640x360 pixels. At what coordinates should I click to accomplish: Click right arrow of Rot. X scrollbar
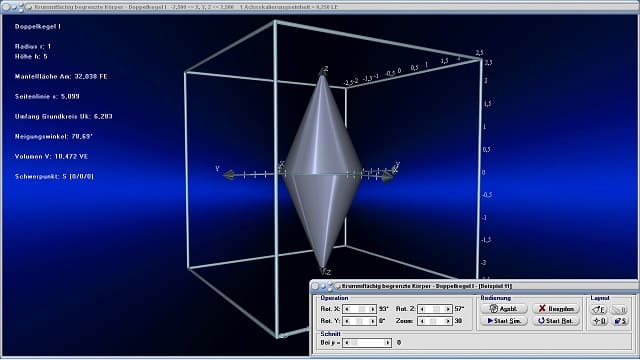pos(372,309)
